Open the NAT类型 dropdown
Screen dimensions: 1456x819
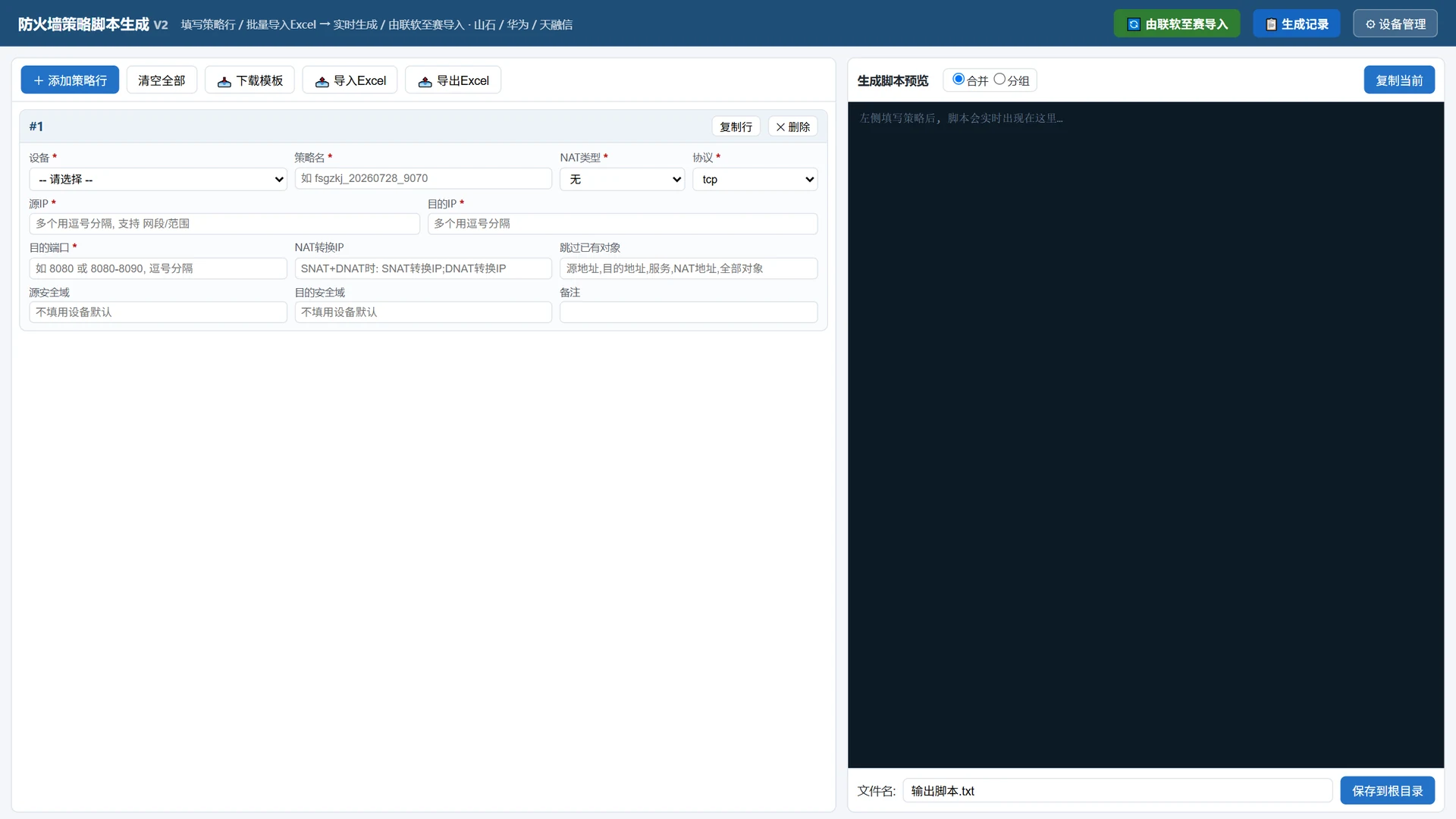[x=623, y=180]
